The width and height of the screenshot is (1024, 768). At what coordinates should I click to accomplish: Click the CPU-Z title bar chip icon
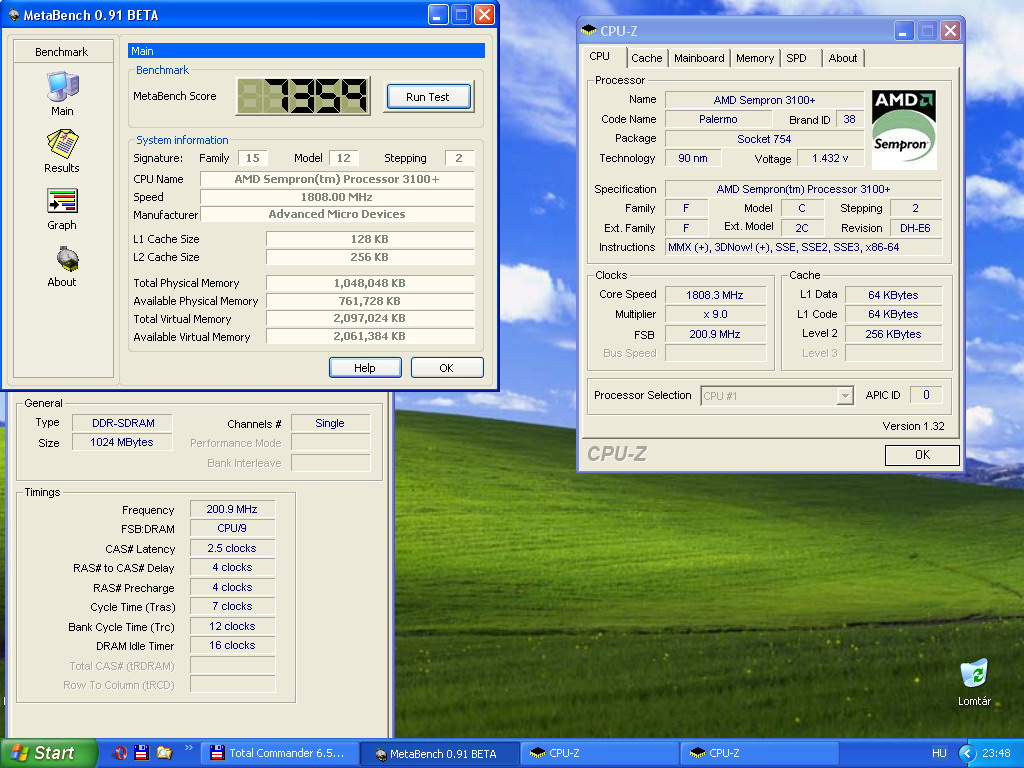[x=588, y=30]
